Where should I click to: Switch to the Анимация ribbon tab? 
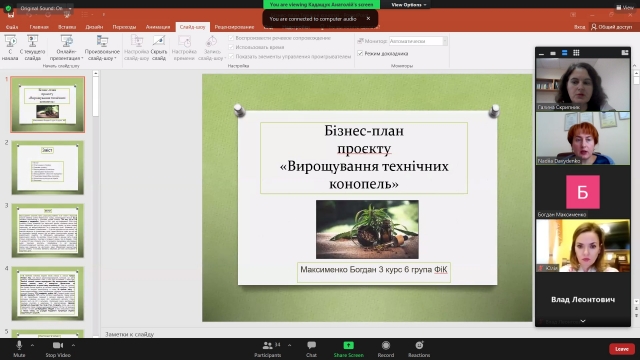pos(158,27)
